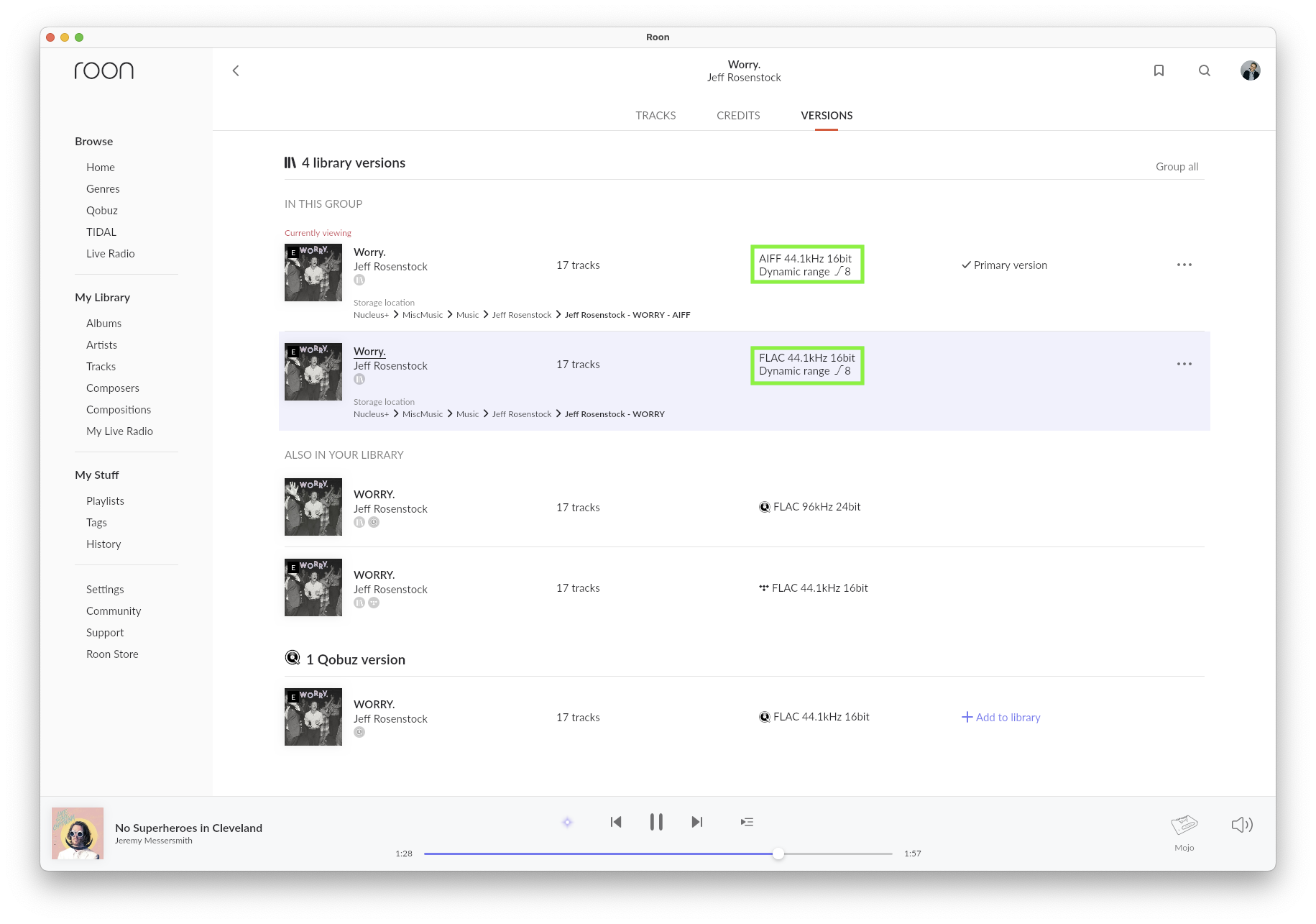Click the local FLAC 44.1kHz 16bit Dynamic range label
This screenshot has height=924, width=1316.
coord(805,371)
